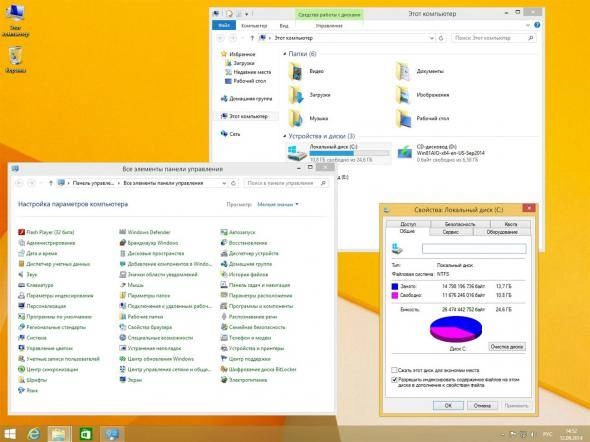Select the CD-дисковод (D:) drive
590x442 pixels.
(x=441, y=153)
